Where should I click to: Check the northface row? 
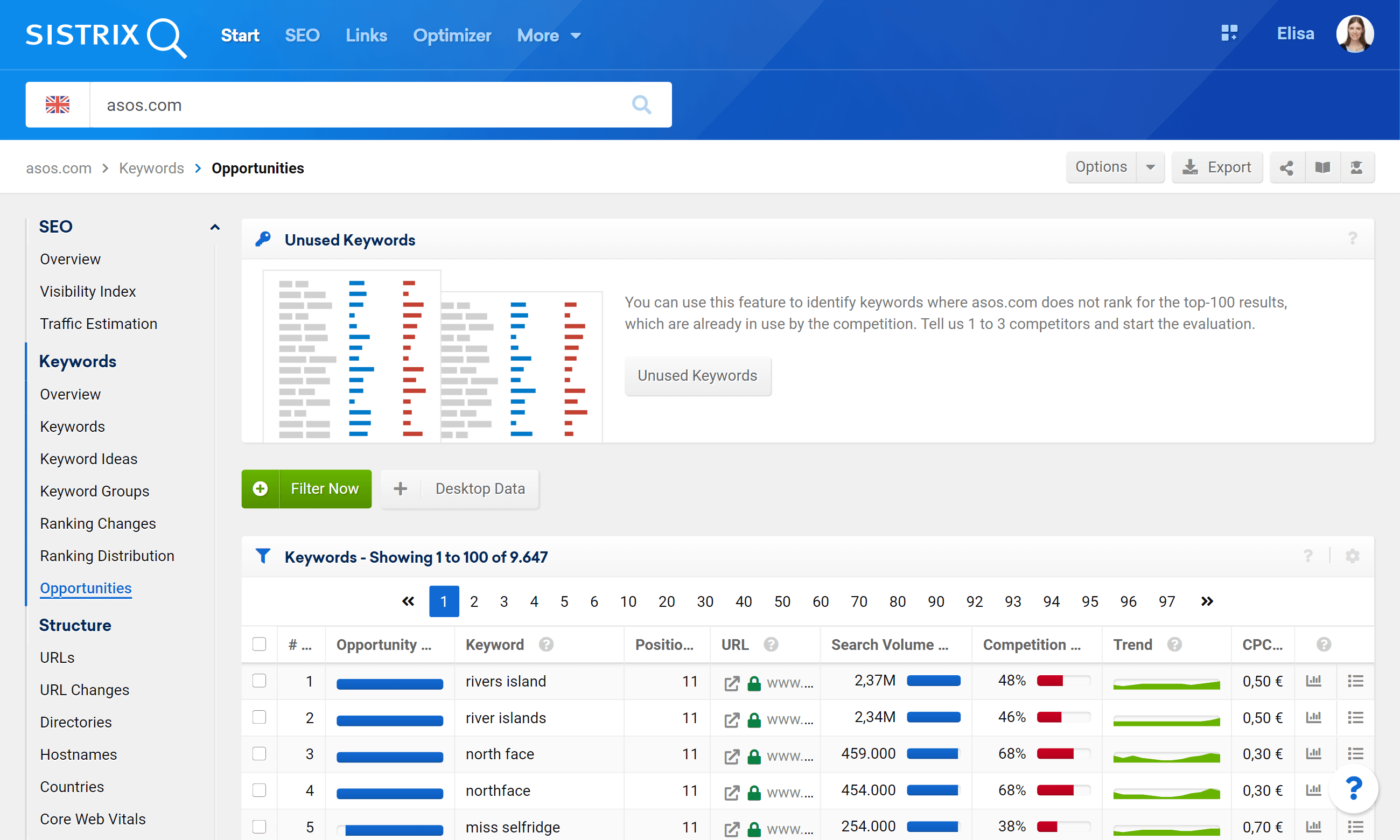(x=259, y=789)
